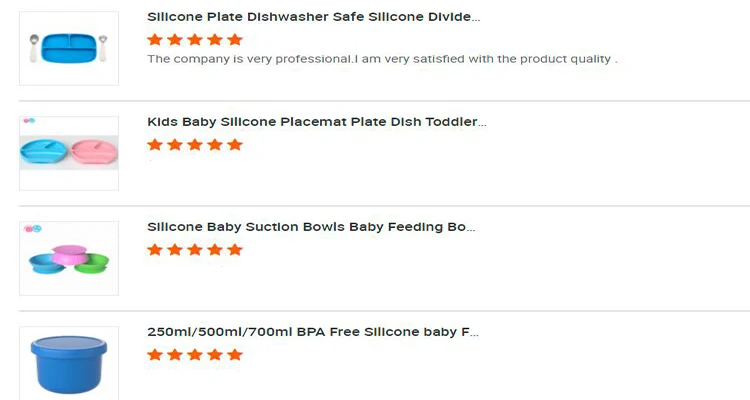
Task: Click first star of Silicone Plate rating
Action: click(155, 40)
